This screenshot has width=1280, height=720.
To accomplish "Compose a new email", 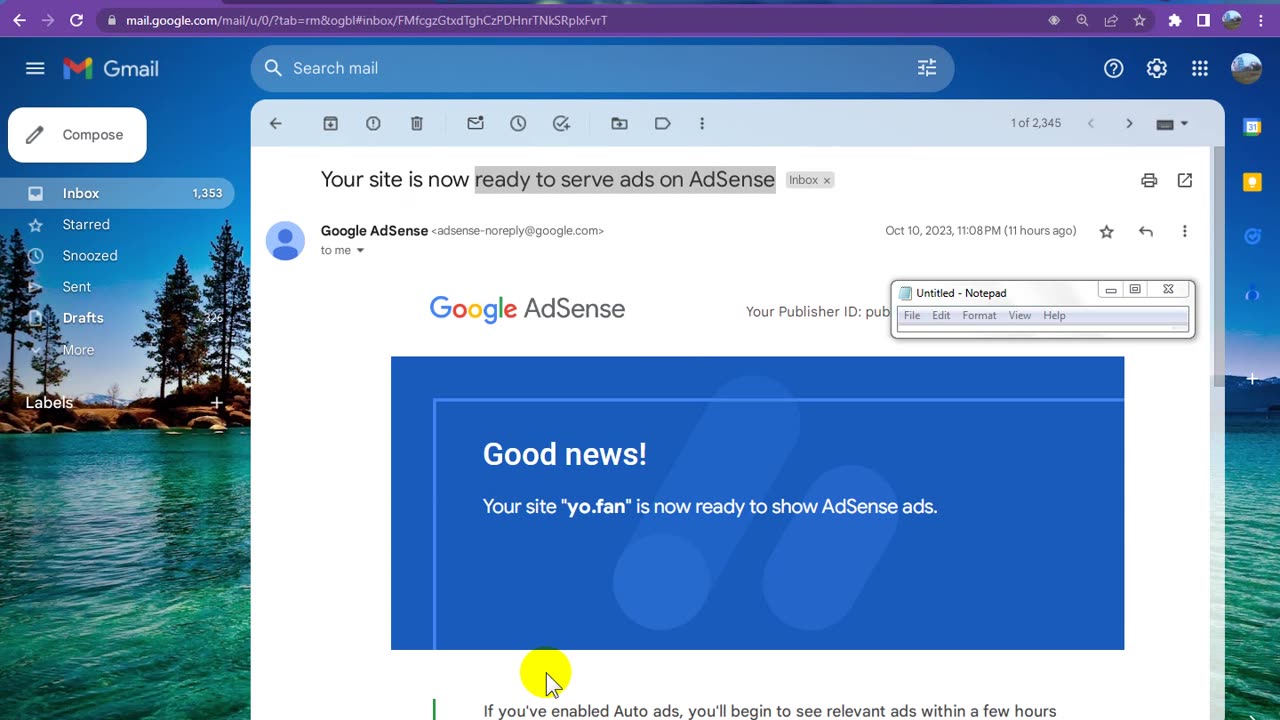I will coord(77,135).
